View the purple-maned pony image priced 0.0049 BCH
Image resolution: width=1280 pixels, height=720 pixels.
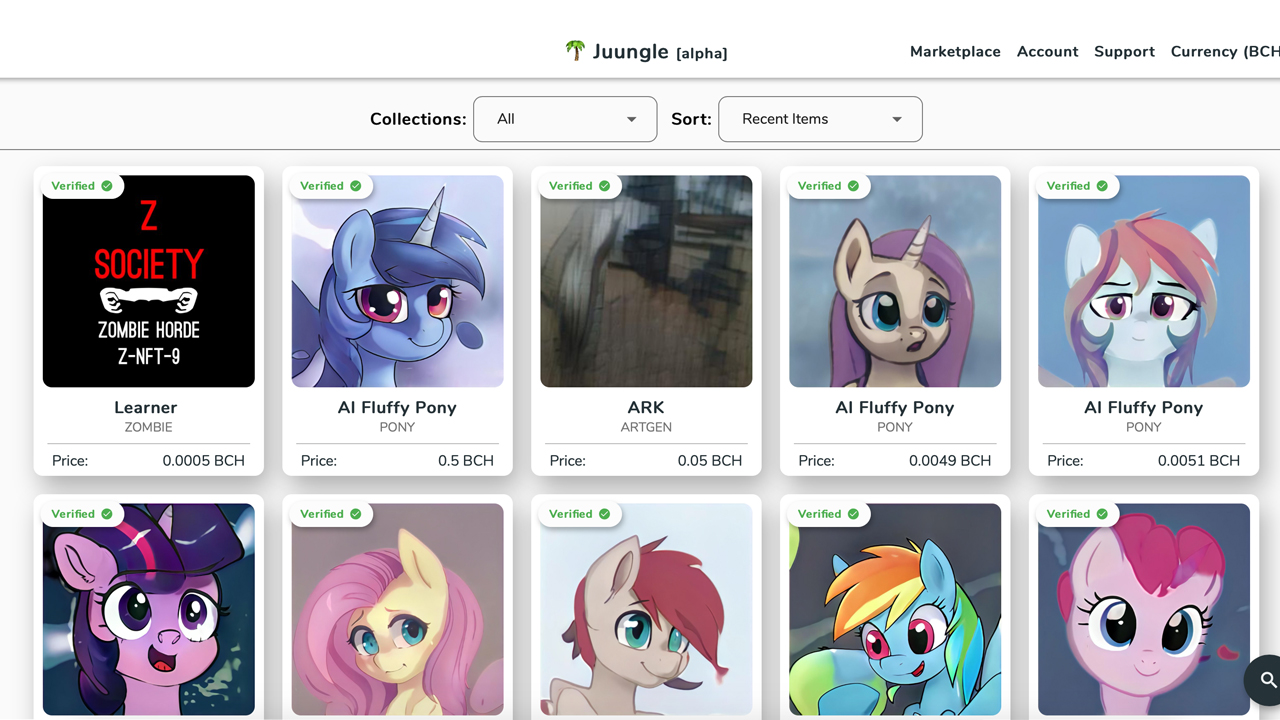coord(895,290)
